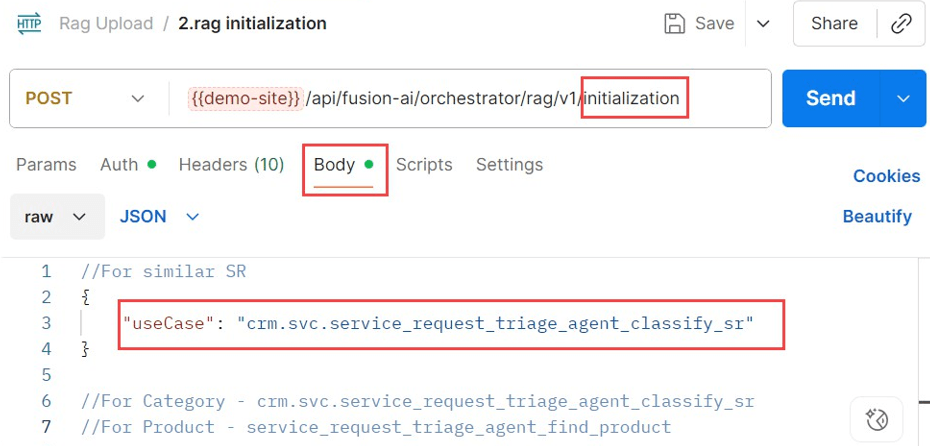Click URL path ending in initialization

point(492,98)
